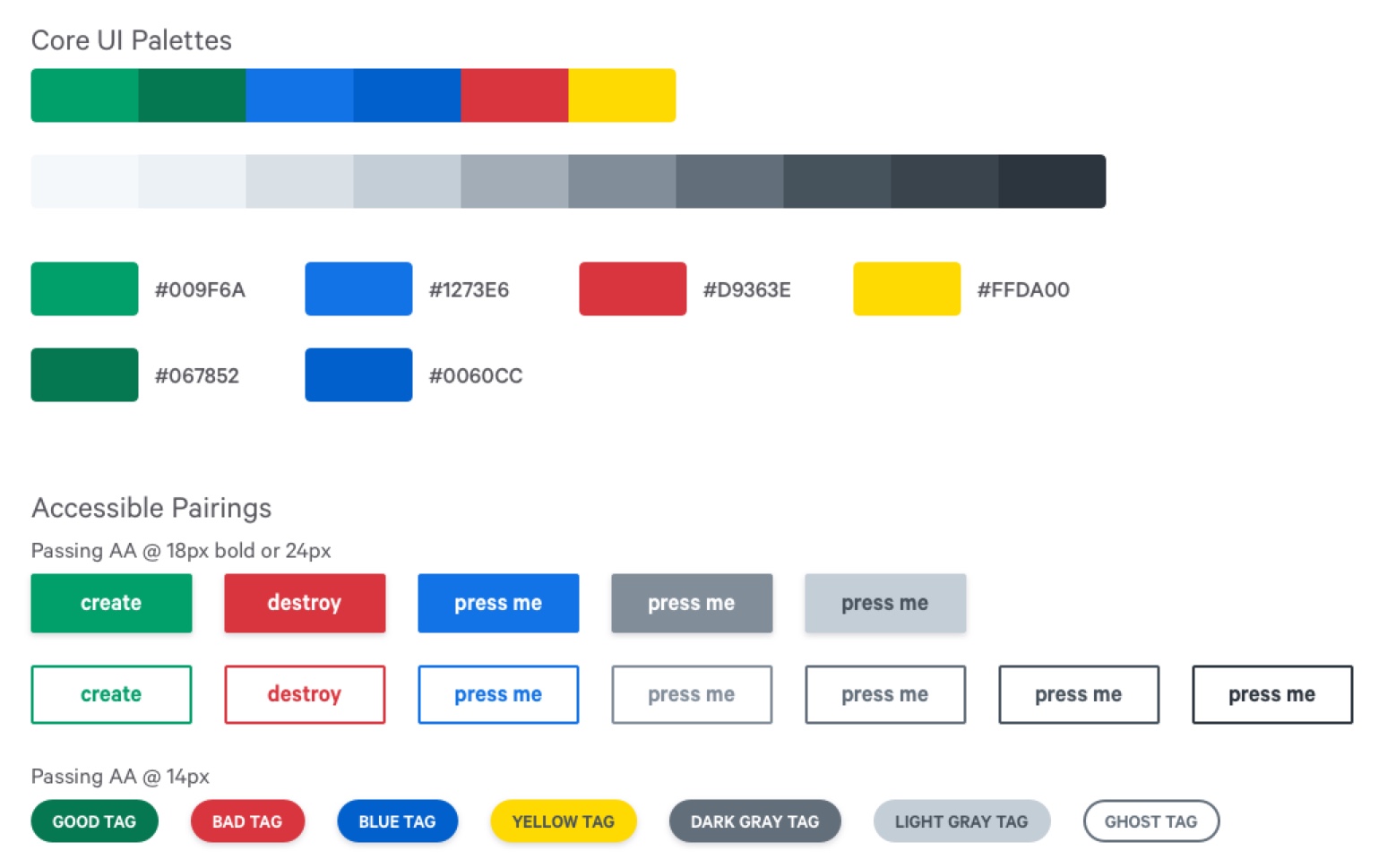Image resolution: width=1387 pixels, height=868 pixels.
Task: Select the dark blue swatch labeled #0060CC
Action: (x=358, y=374)
